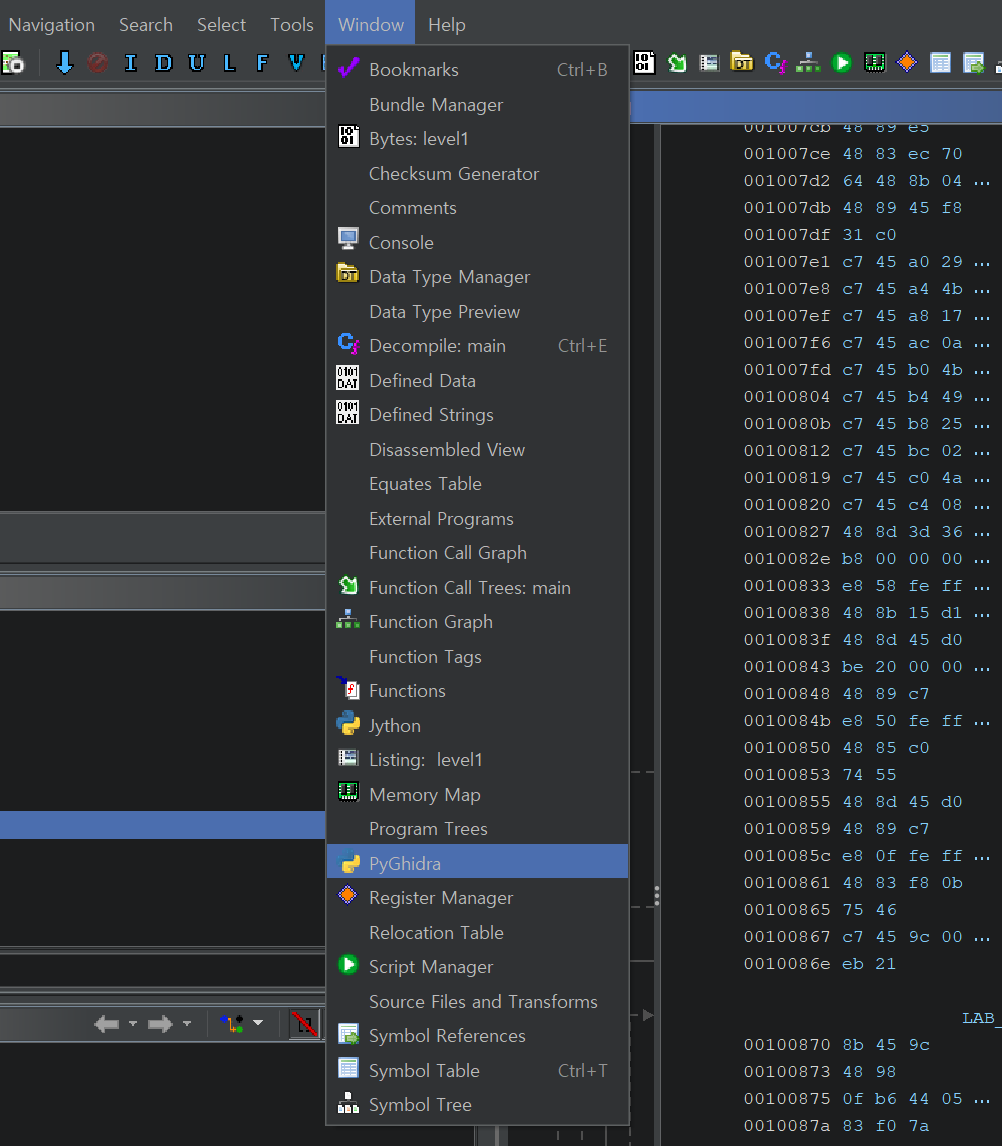Screen dimensions: 1002x1146
Task: Select Listing: level1 menu entry
Action: pyautogui.click(x=477, y=760)
